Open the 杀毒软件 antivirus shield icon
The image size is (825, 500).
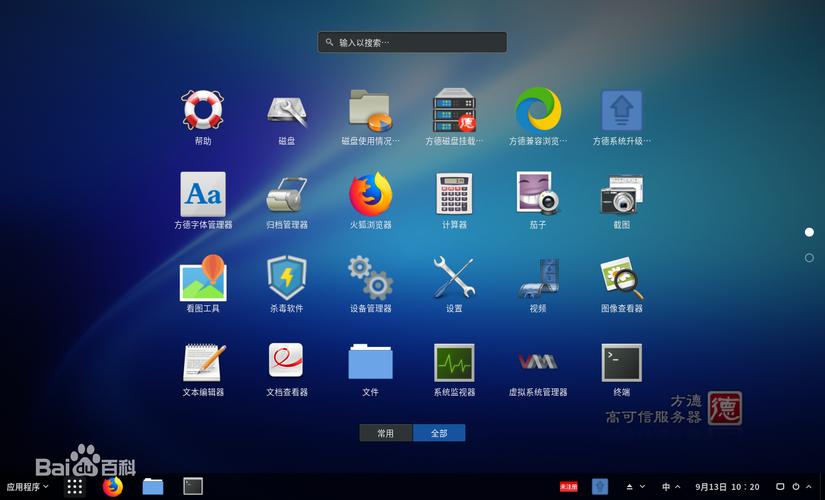coord(286,277)
